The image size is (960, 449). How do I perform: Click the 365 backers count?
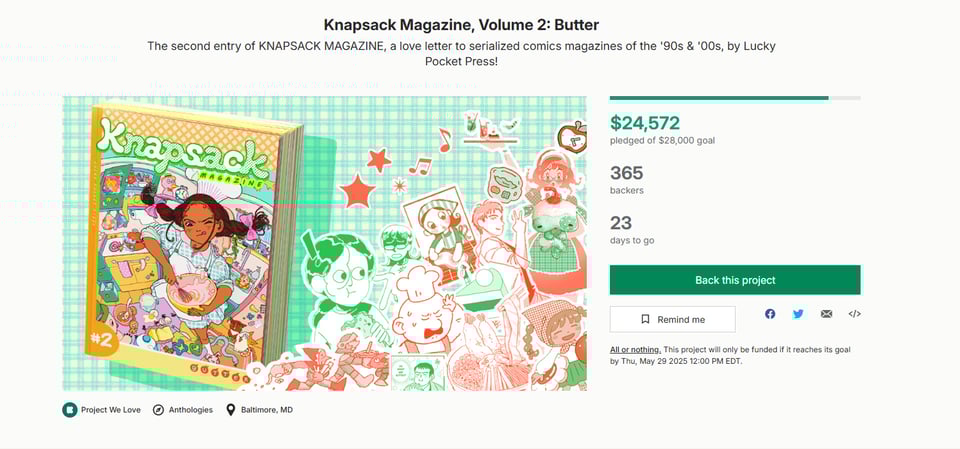click(x=627, y=173)
